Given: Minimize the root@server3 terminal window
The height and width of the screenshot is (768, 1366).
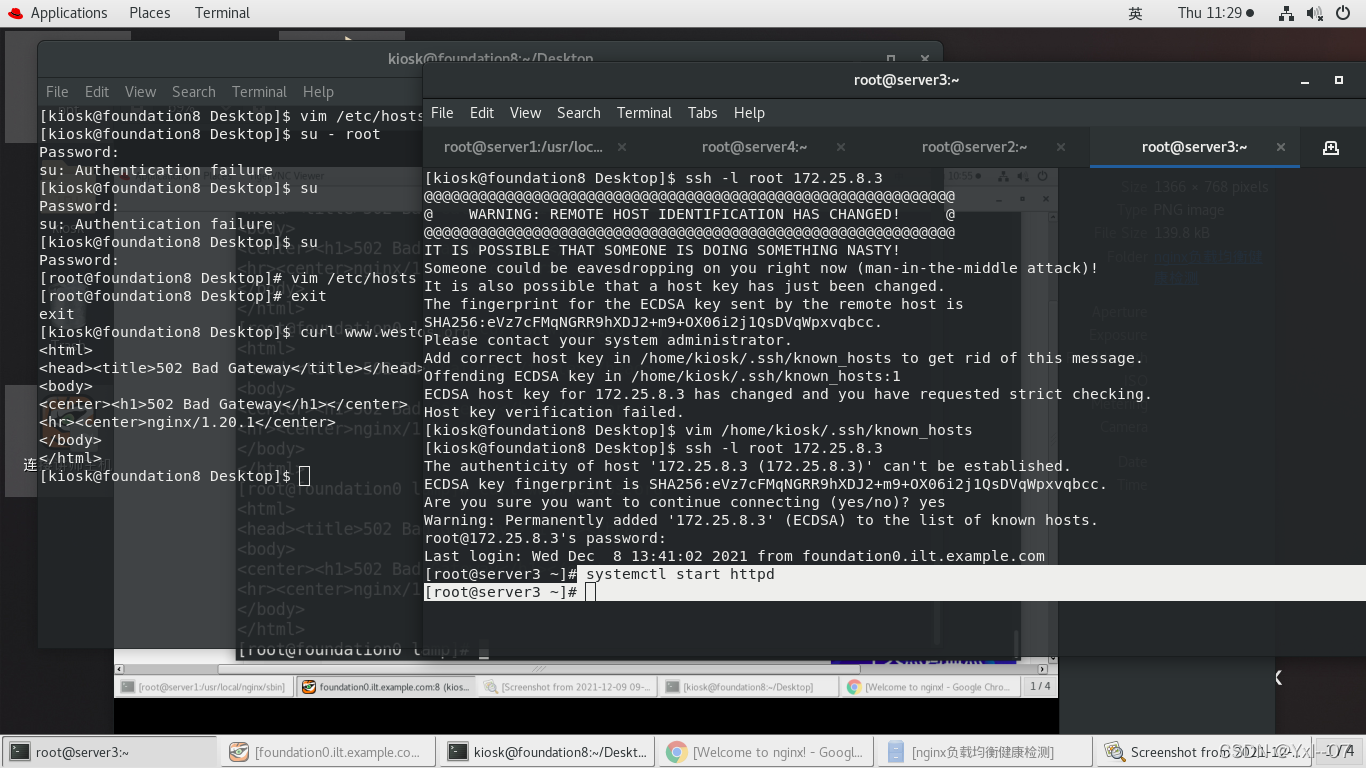Looking at the screenshot, I should (1304, 80).
